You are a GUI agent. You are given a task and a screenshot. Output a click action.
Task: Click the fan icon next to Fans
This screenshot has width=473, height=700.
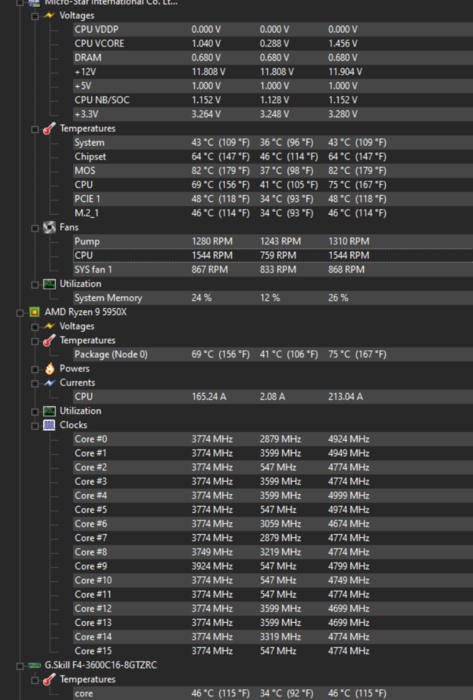pos(49,227)
